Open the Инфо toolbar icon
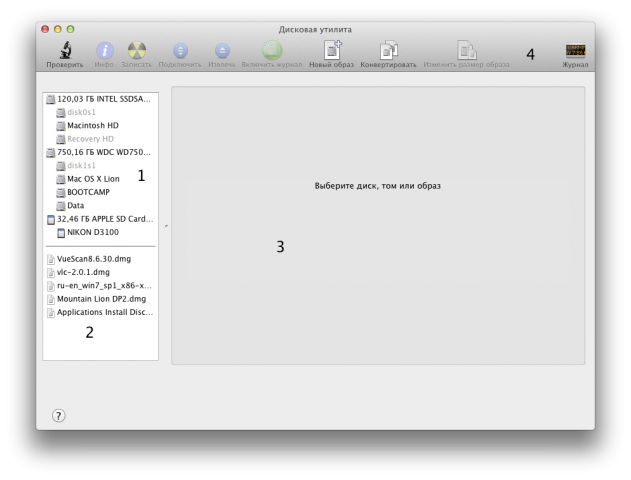The height and width of the screenshot is (480, 631). point(105,50)
